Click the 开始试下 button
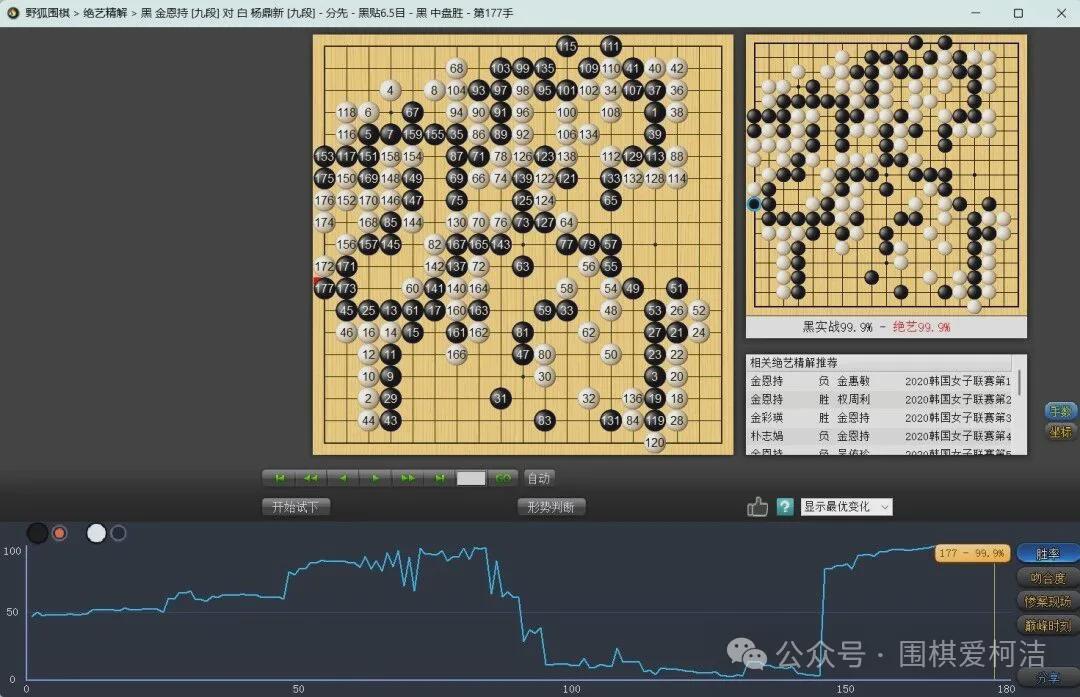The height and width of the screenshot is (697, 1080). click(x=295, y=507)
